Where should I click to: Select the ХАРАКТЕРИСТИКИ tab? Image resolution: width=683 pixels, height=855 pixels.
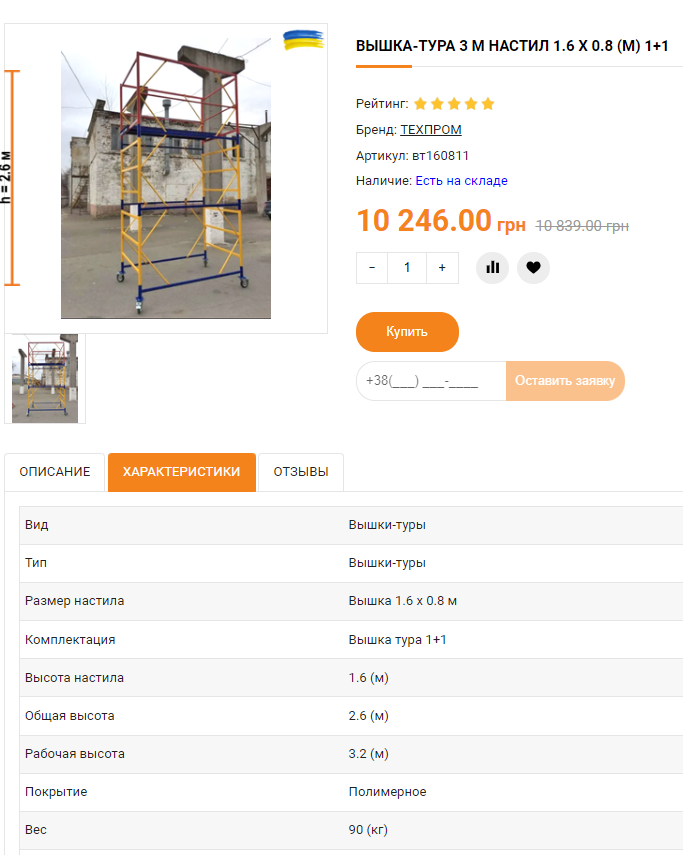pos(182,472)
